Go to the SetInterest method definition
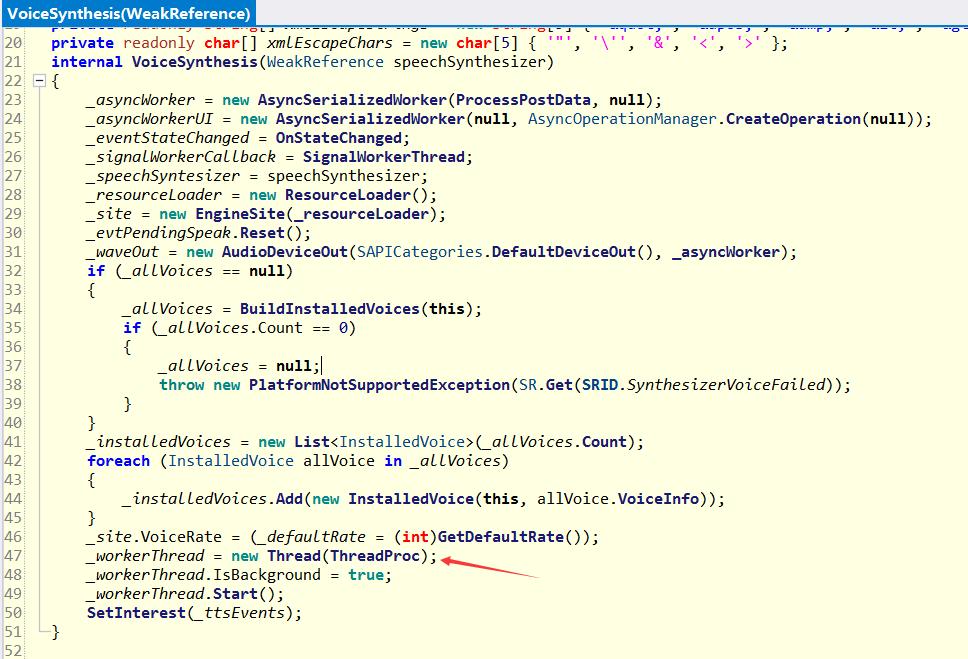Screen dimensions: 968x659 [x=136, y=613]
